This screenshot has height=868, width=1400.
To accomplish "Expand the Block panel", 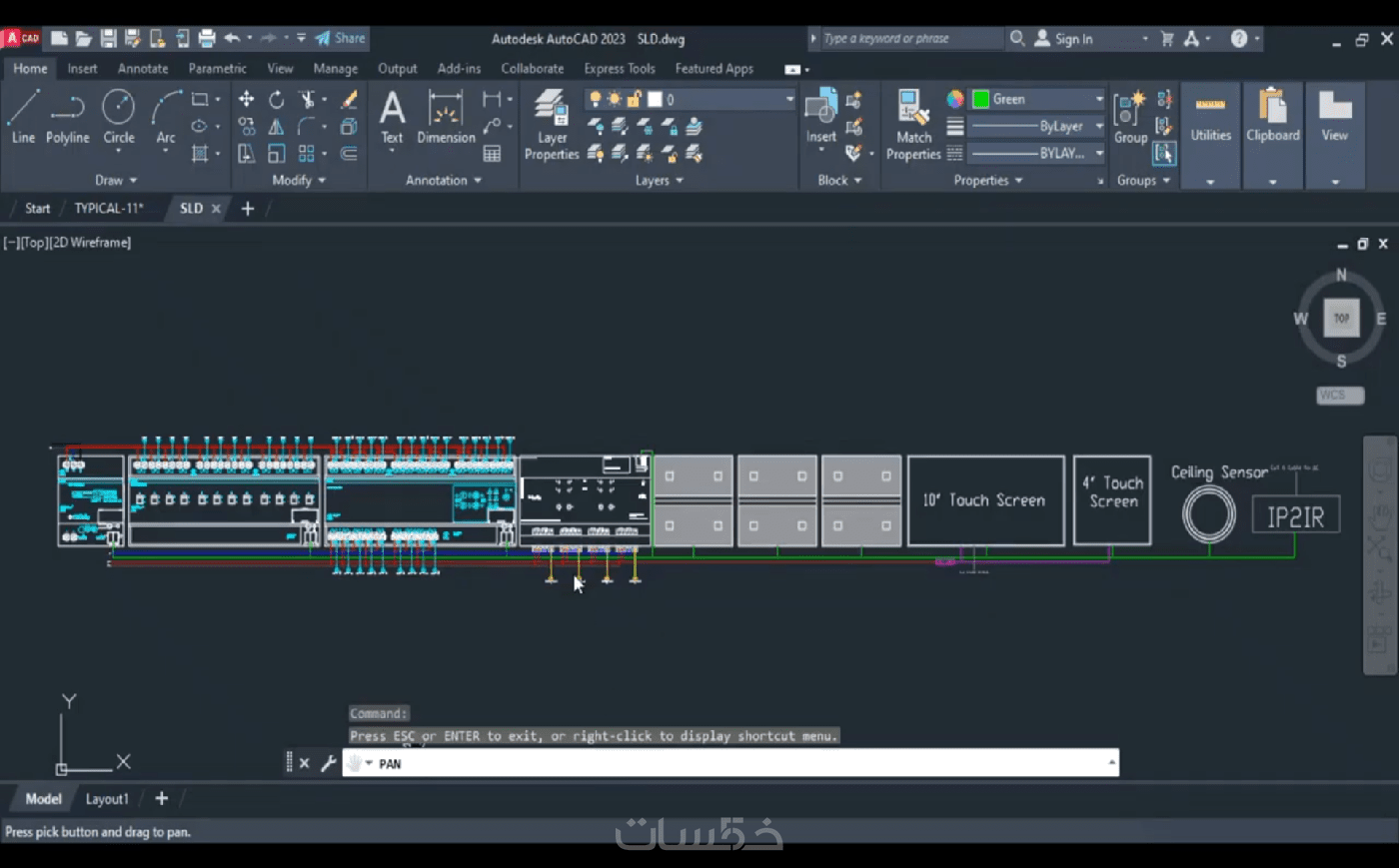I will click(839, 180).
